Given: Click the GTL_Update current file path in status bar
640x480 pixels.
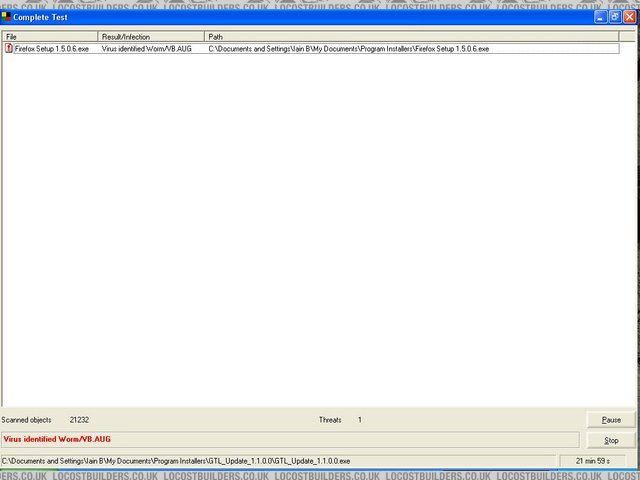Looking at the screenshot, I should (x=176, y=461).
